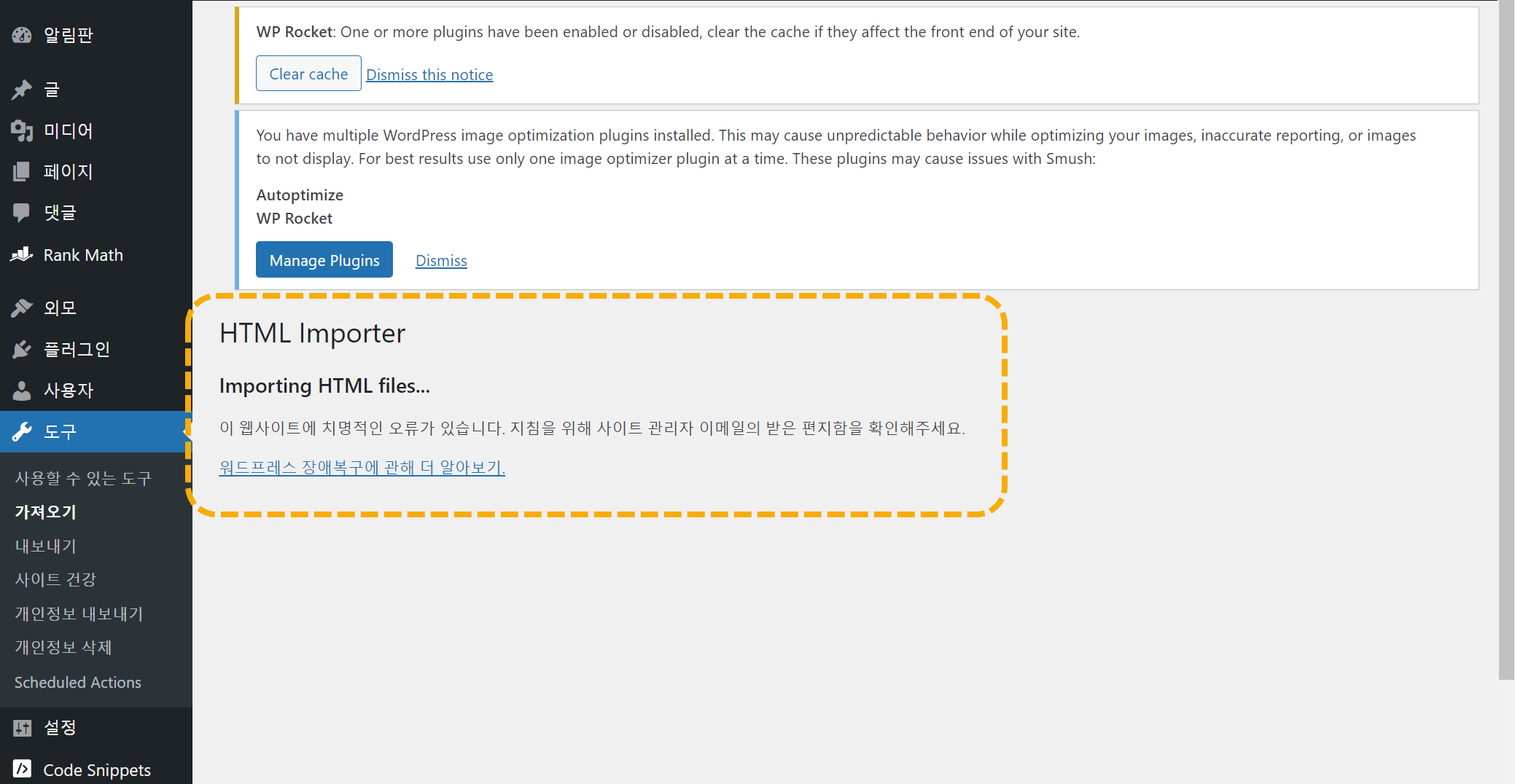Select the 글 posts icon

22,89
